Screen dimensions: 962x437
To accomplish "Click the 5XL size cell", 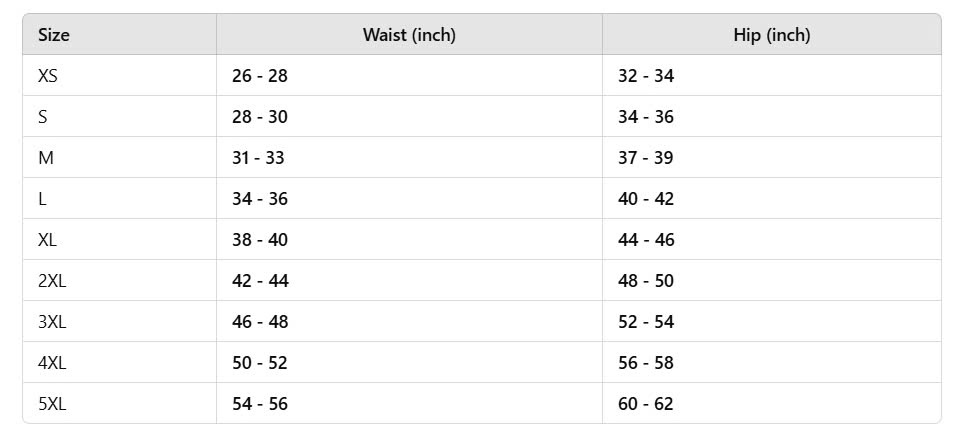I will [52, 404].
